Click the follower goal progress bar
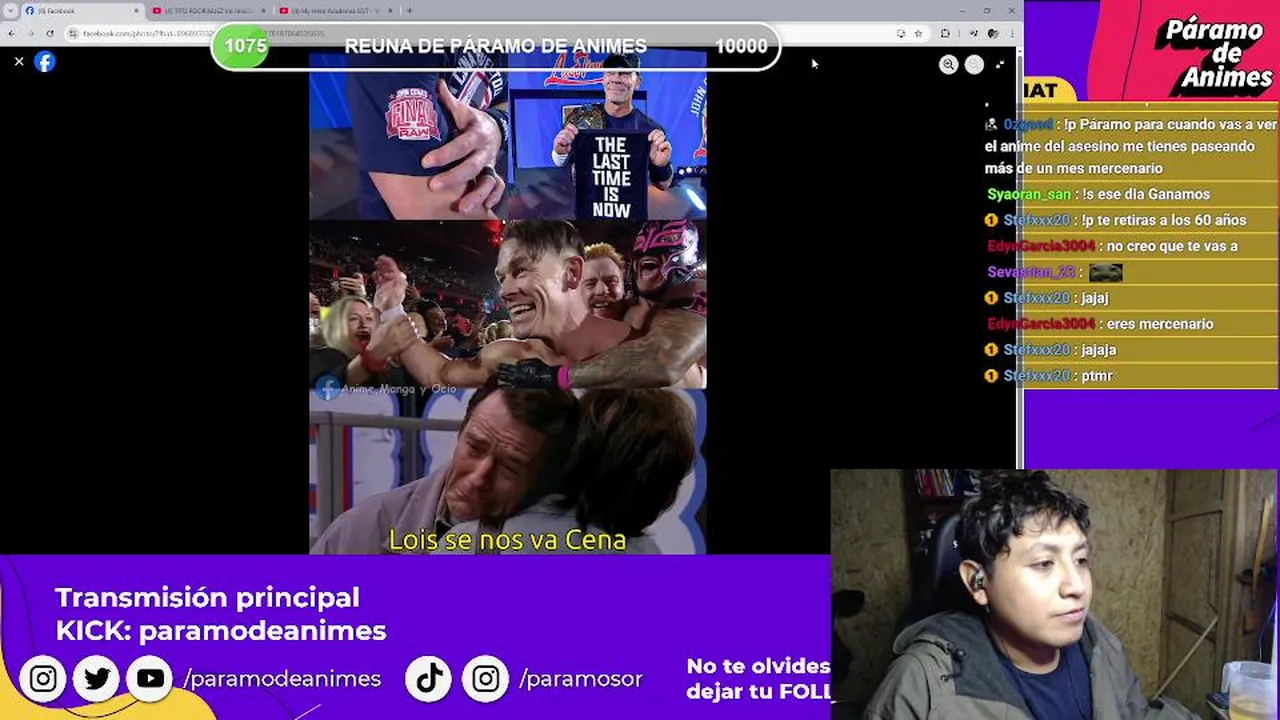This screenshot has width=1280, height=720. coord(496,46)
